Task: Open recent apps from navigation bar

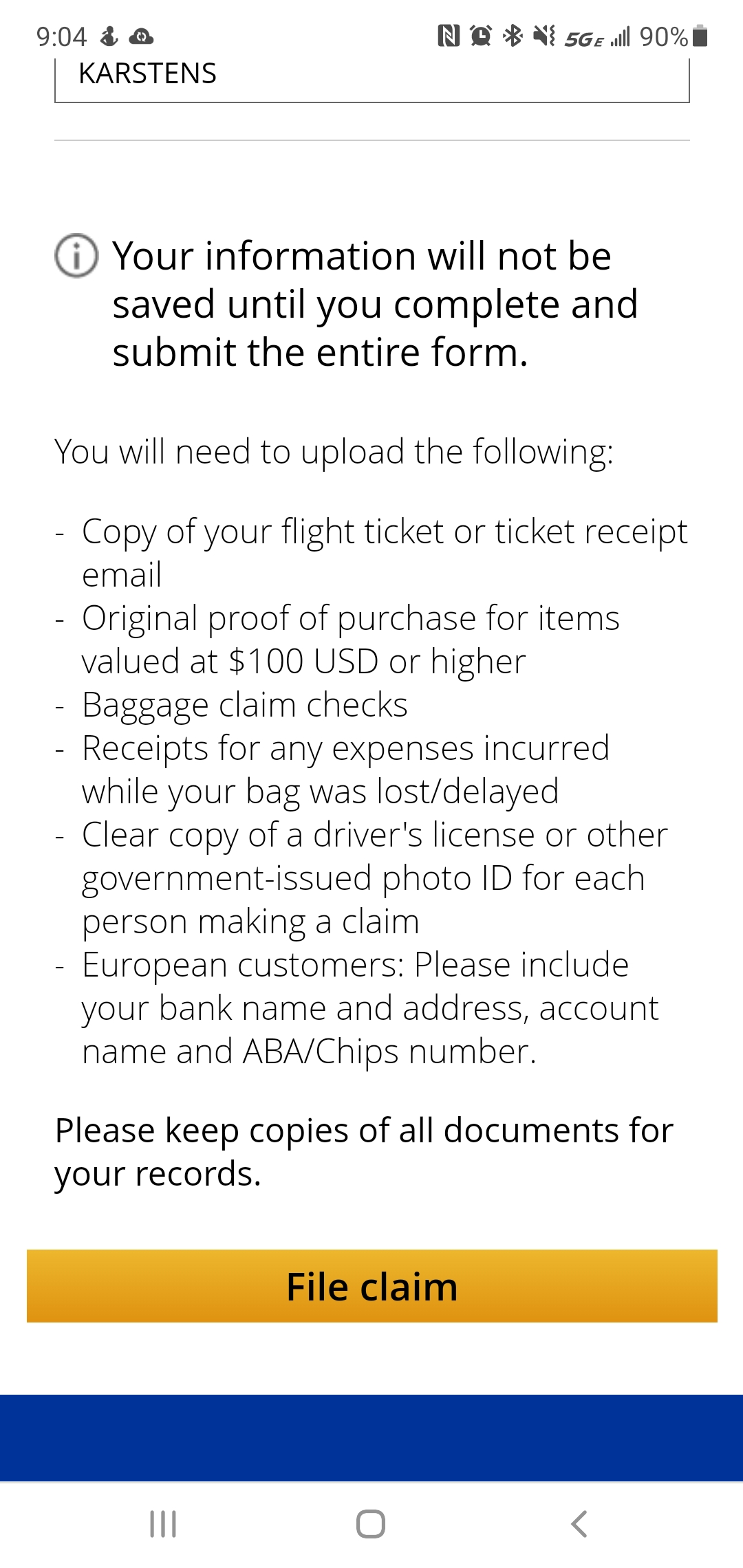Action: pyautogui.click(x=163, y=1524)
